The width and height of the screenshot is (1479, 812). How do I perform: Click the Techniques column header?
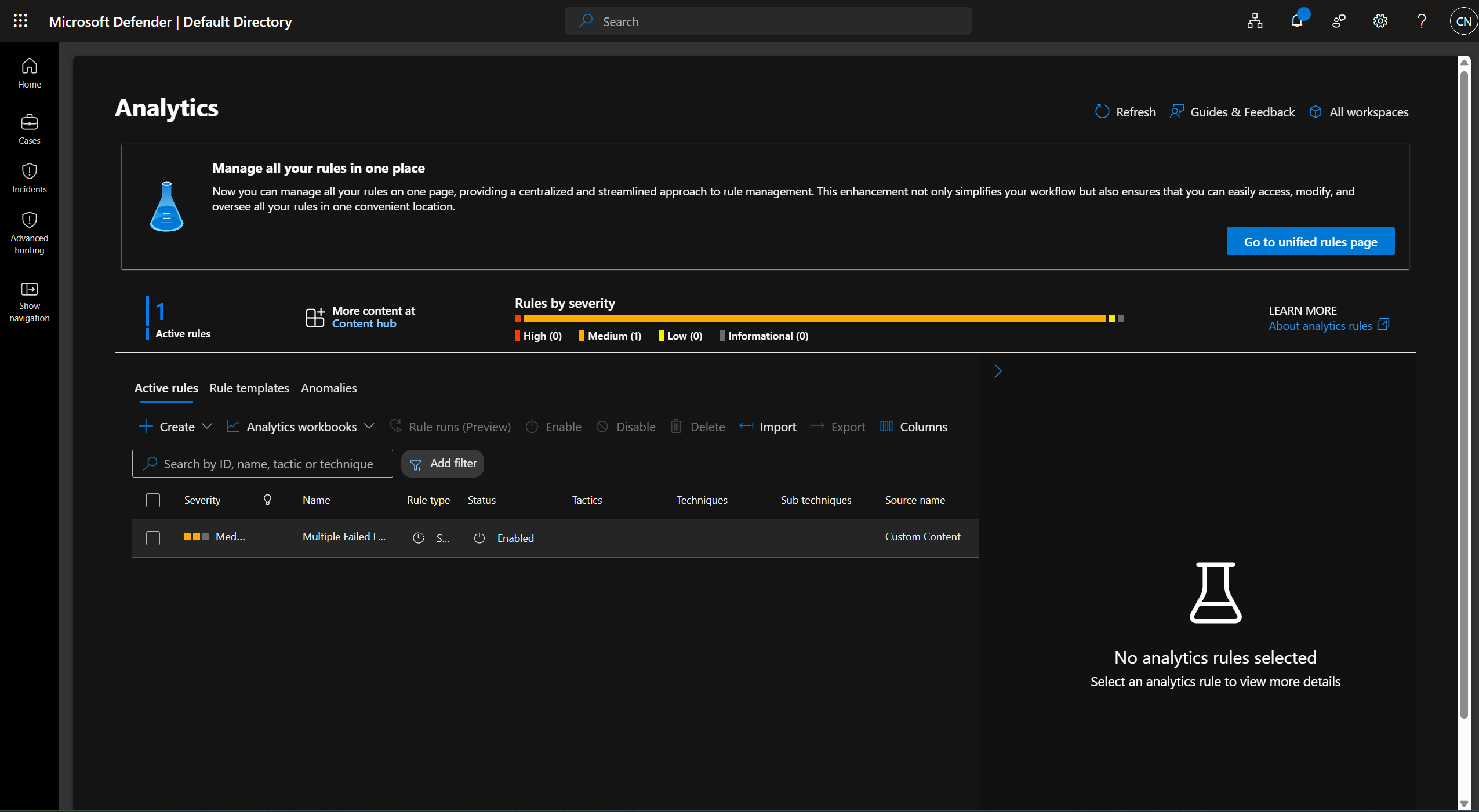[x=702, y=500]
